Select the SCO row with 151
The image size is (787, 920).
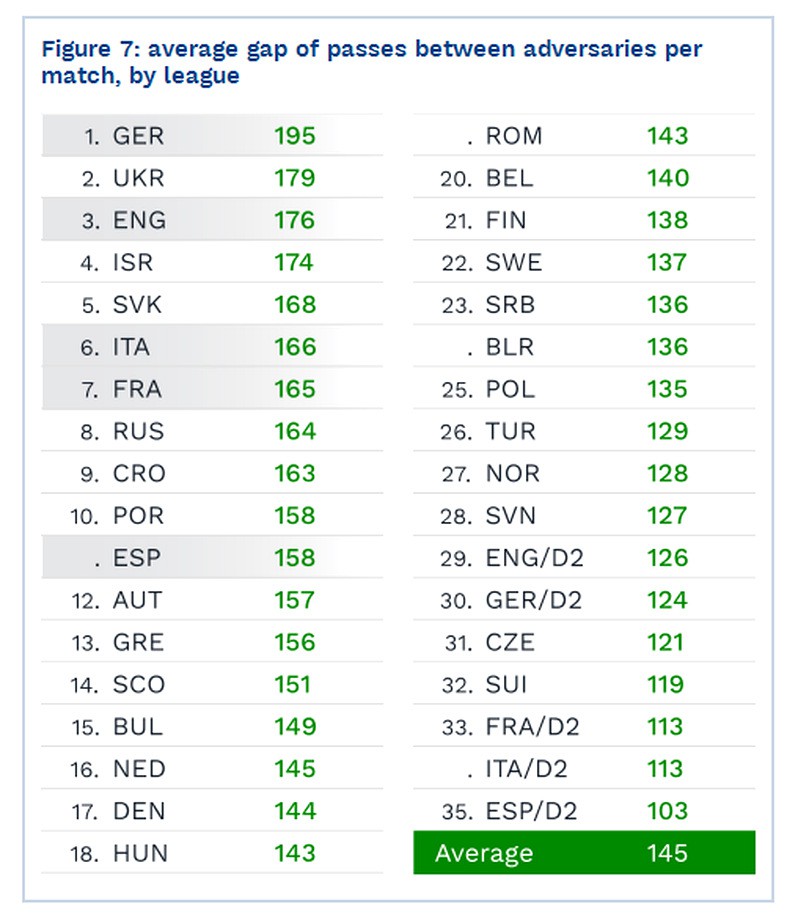point(212,684)
